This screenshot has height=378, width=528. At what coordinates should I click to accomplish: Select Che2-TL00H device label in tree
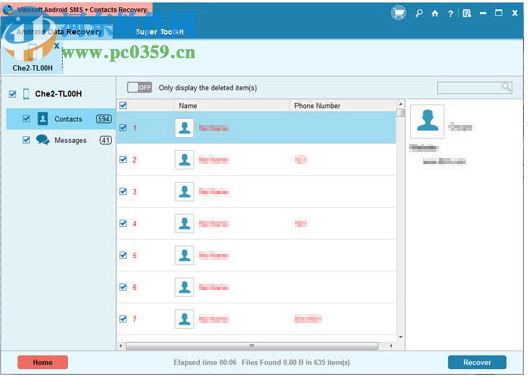[x=58, y=94]
